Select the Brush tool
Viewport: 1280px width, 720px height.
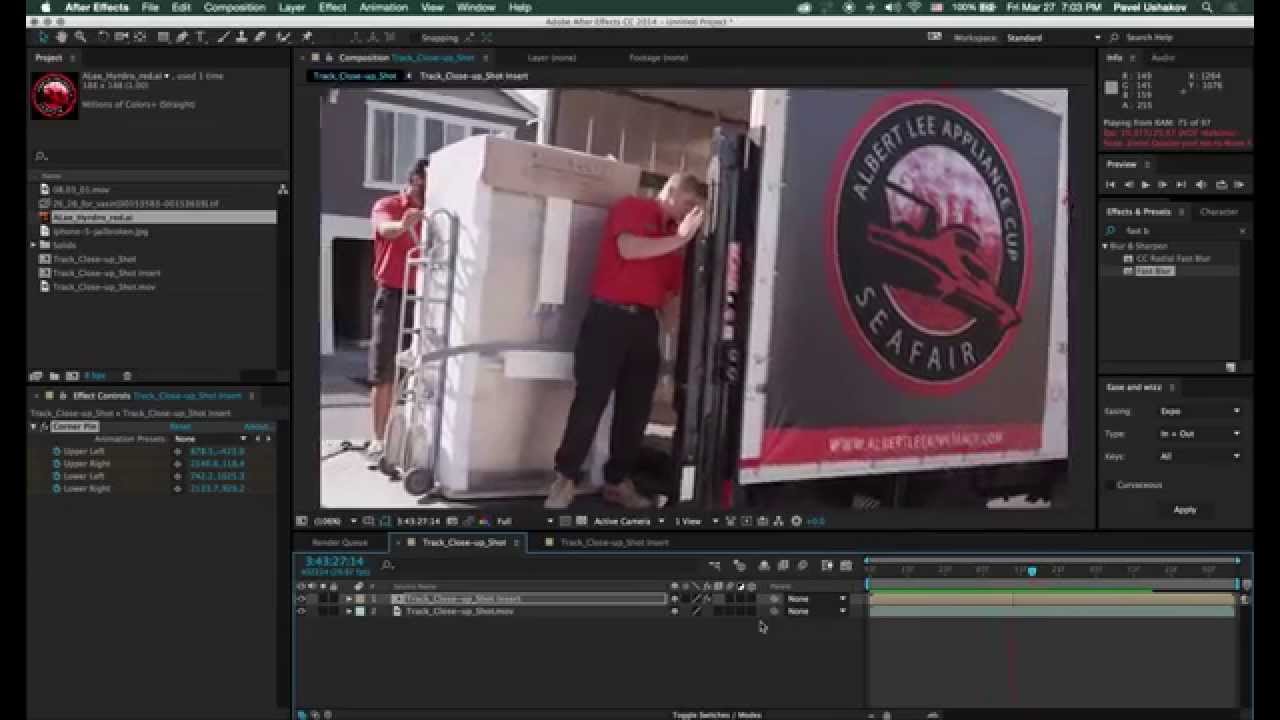223,37
